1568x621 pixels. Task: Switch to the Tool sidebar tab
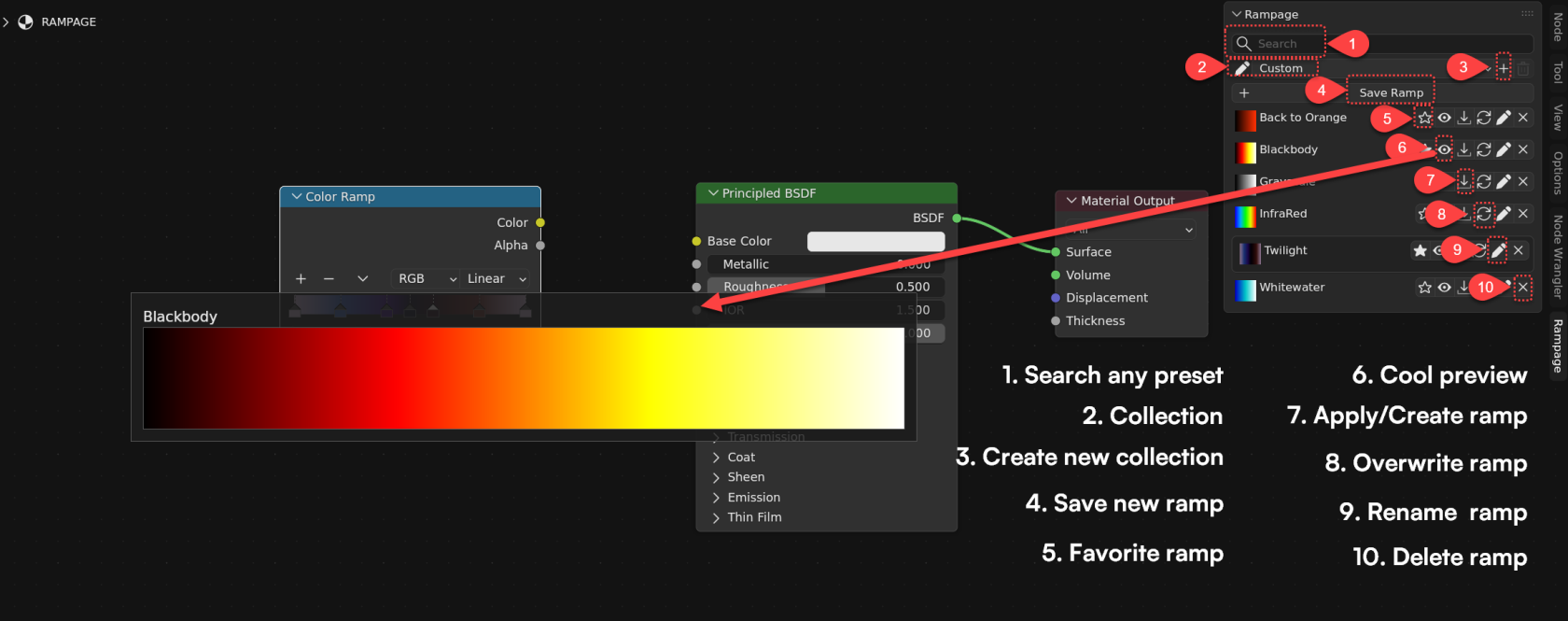pos(1557,72)
